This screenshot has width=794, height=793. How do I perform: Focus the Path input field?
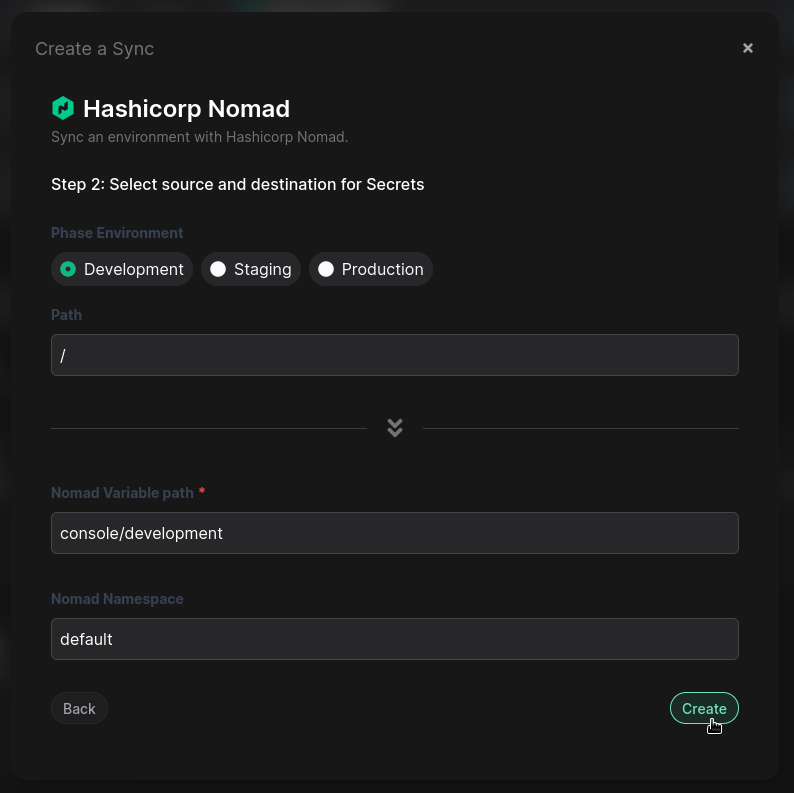point(394,355)
